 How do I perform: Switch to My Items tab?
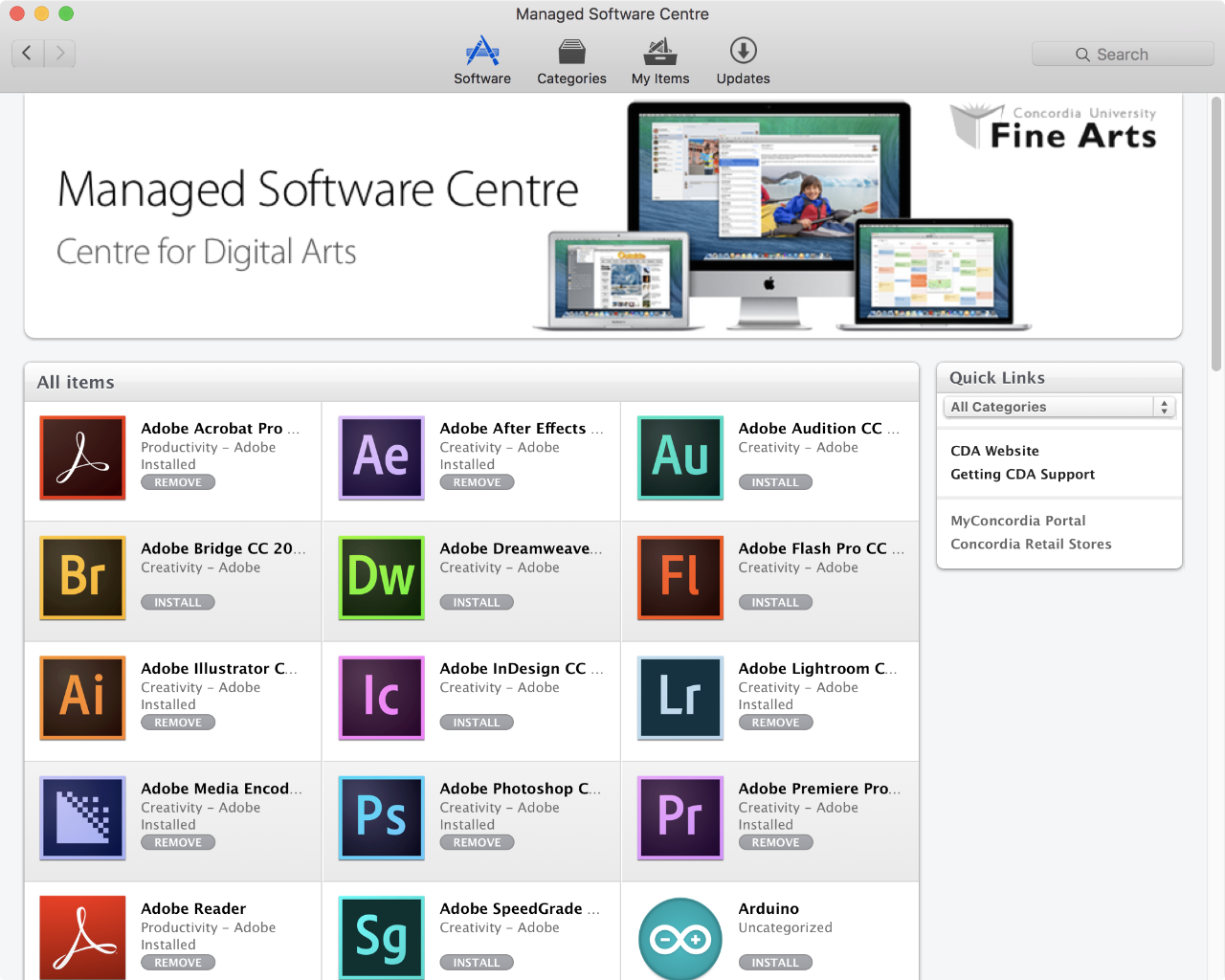point(660,61)
